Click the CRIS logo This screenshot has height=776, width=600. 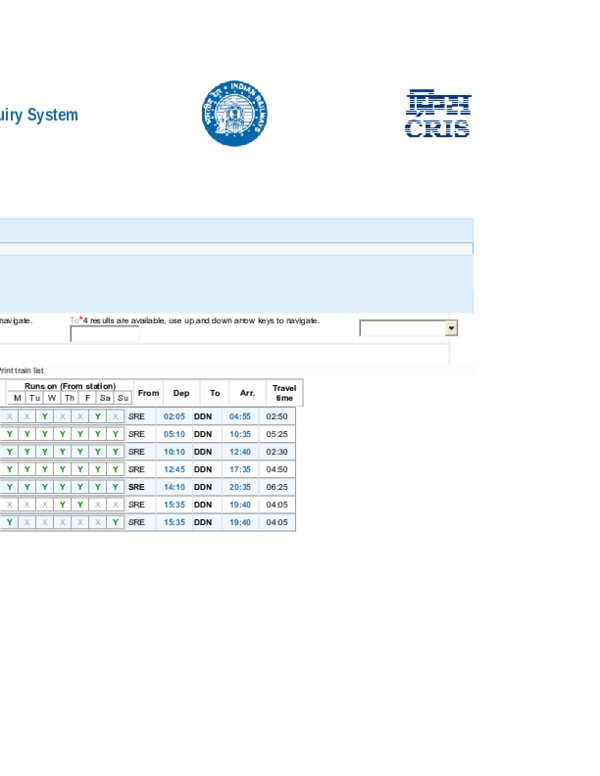coord(438,114)
